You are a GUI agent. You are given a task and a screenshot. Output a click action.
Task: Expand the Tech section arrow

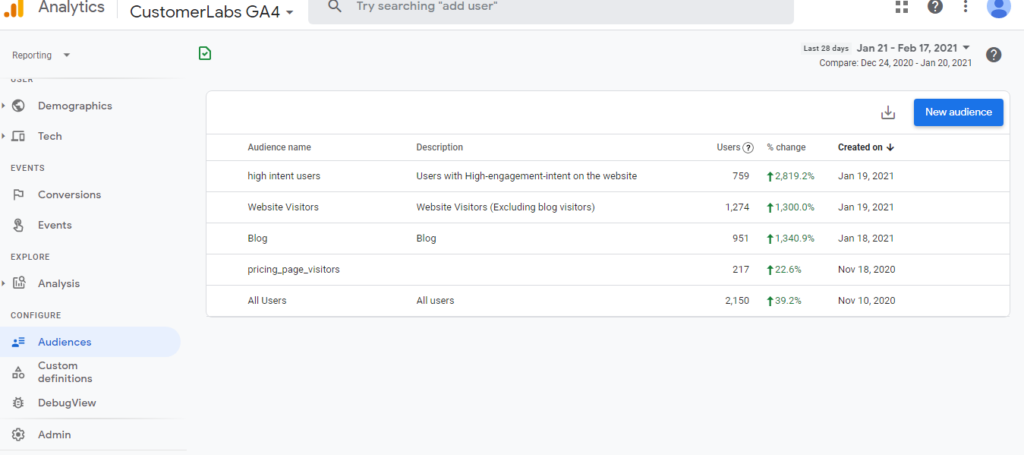coord(4,136)
